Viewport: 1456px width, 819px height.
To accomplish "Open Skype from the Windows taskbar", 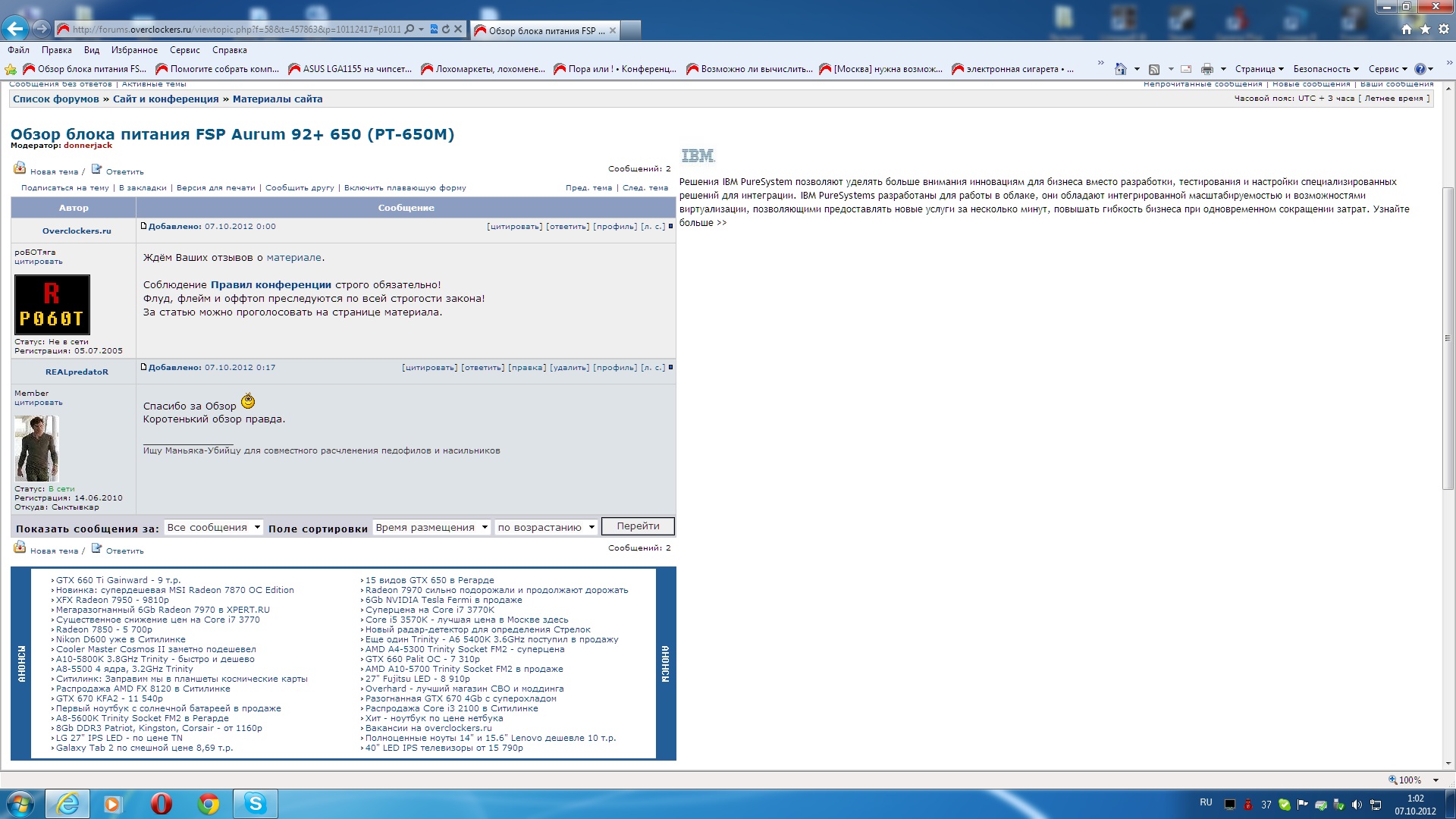I will click(256, 803).
